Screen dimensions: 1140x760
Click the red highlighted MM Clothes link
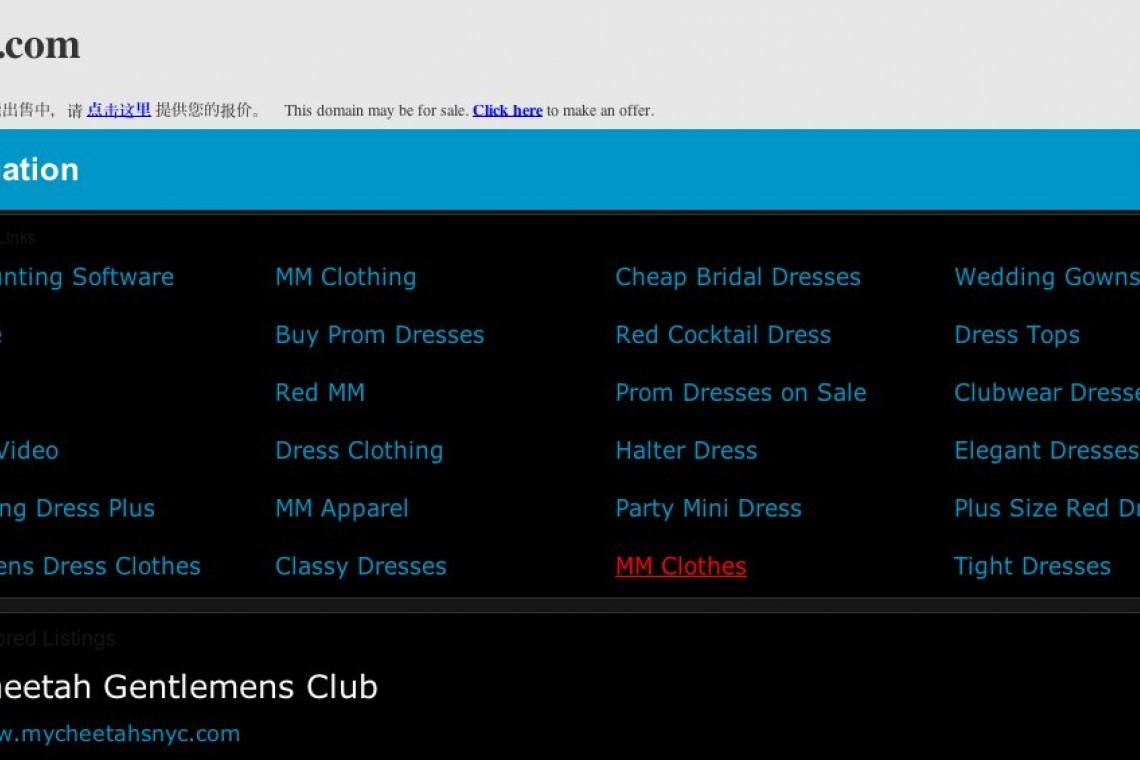(x=680, y=567)
